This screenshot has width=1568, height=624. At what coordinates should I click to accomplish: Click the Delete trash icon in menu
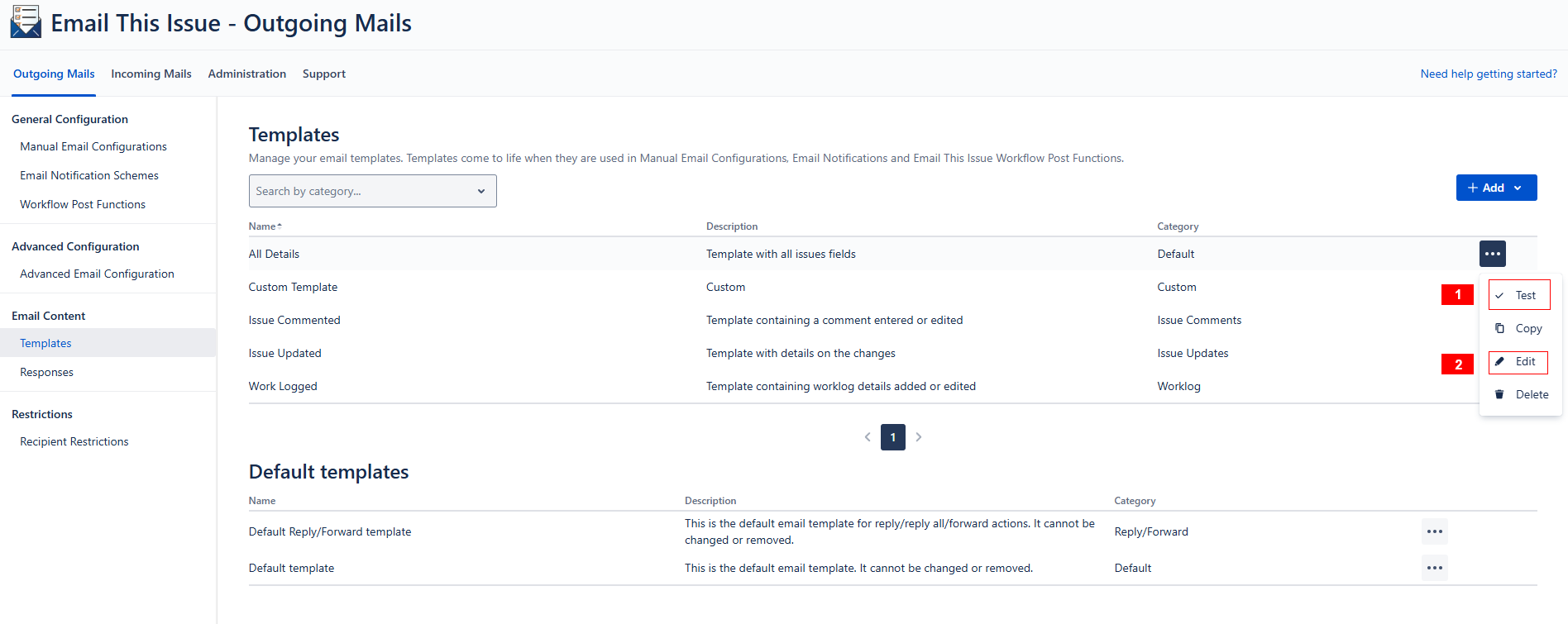click(x=1499, y=394)
